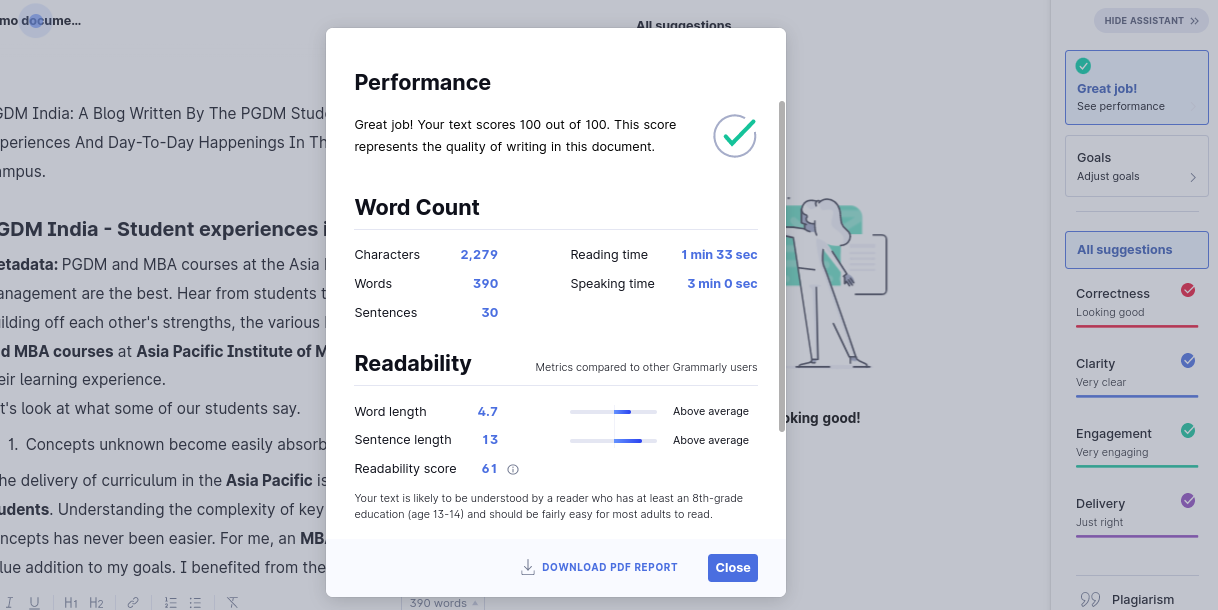Click the Readability heading
The height and width of the screenshot is (610, 1218).
pos(413,363)
